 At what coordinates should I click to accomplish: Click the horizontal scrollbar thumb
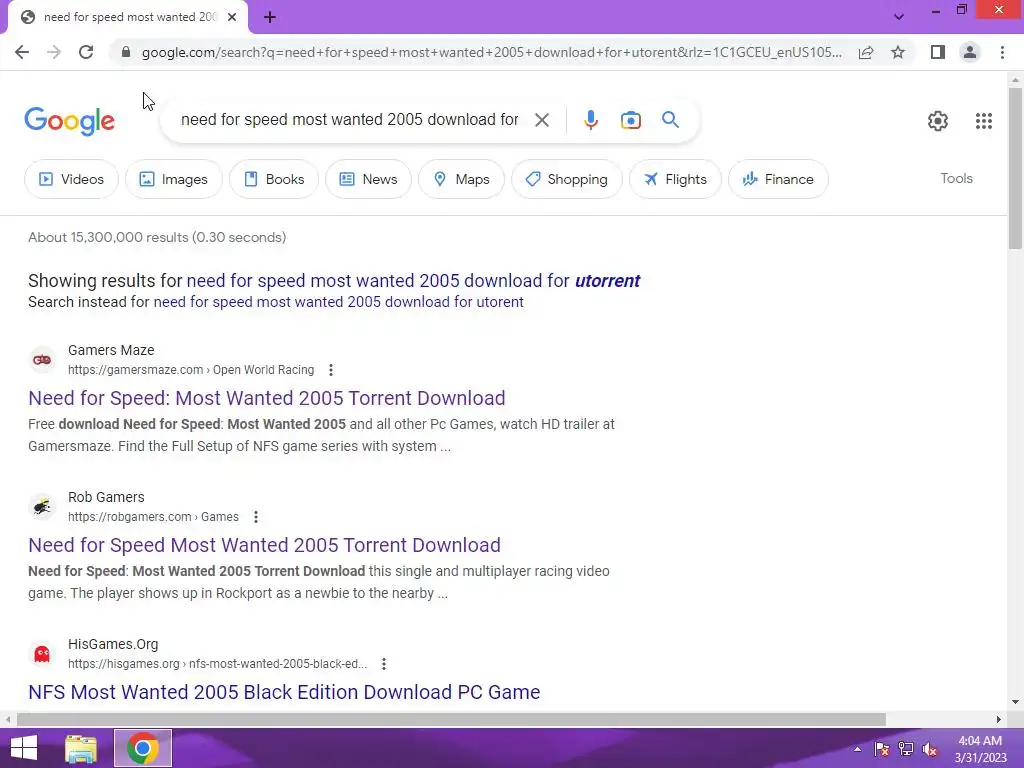pos(451,720)
